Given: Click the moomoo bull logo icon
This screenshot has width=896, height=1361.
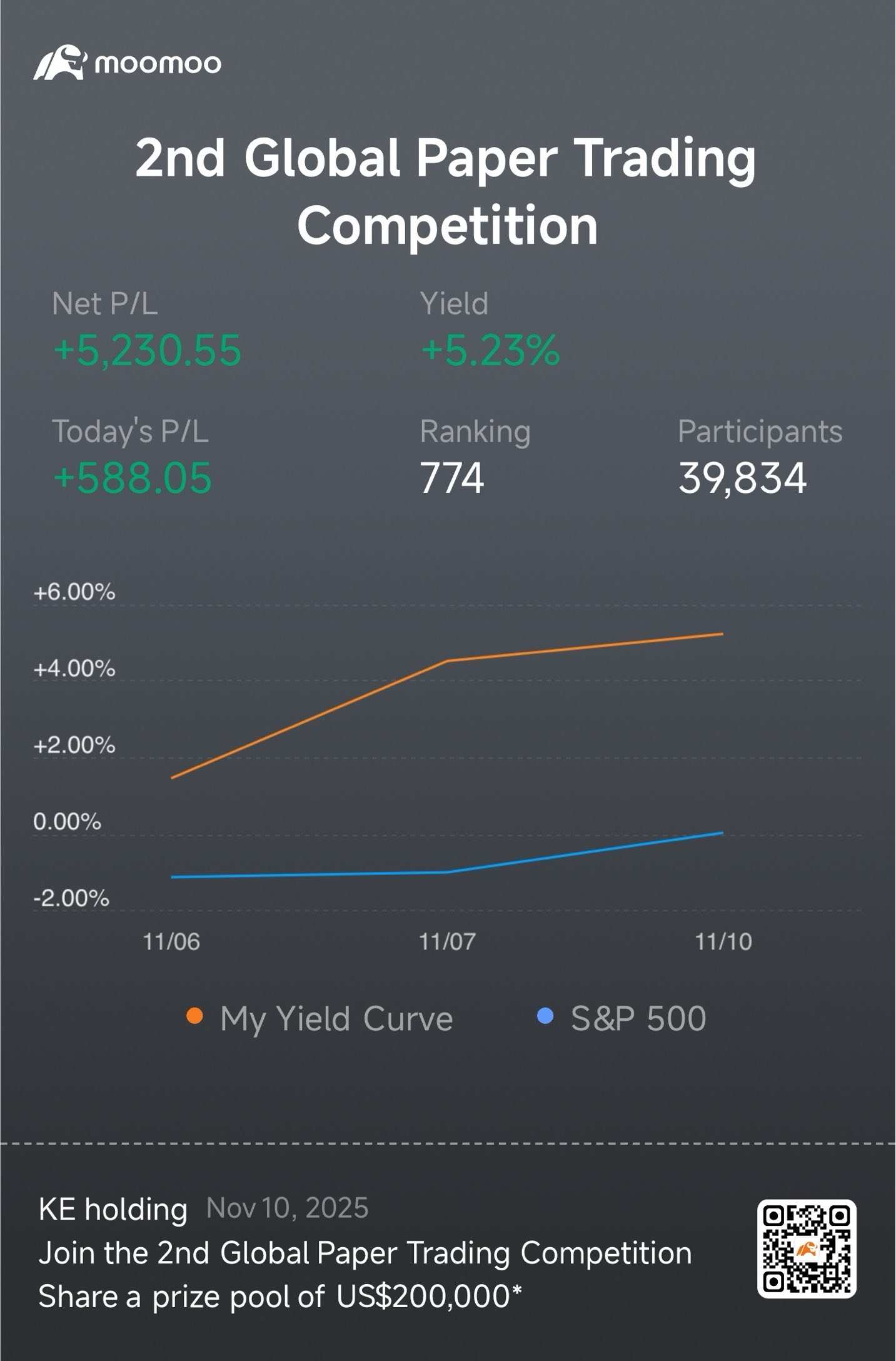Looking at the screenshot, I should [x=60, y=63].
